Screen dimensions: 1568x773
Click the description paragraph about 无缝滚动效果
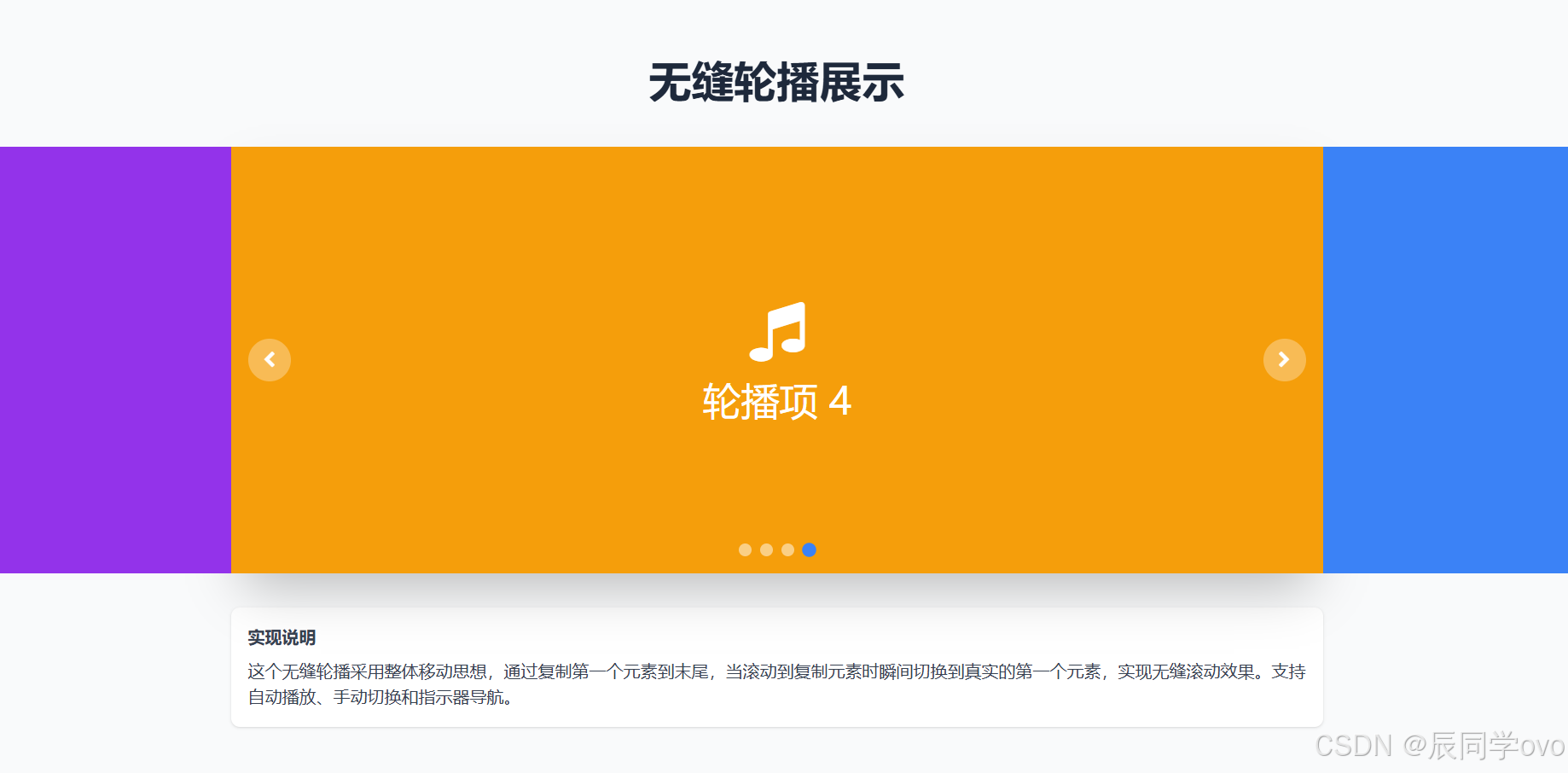click(775, 683)
